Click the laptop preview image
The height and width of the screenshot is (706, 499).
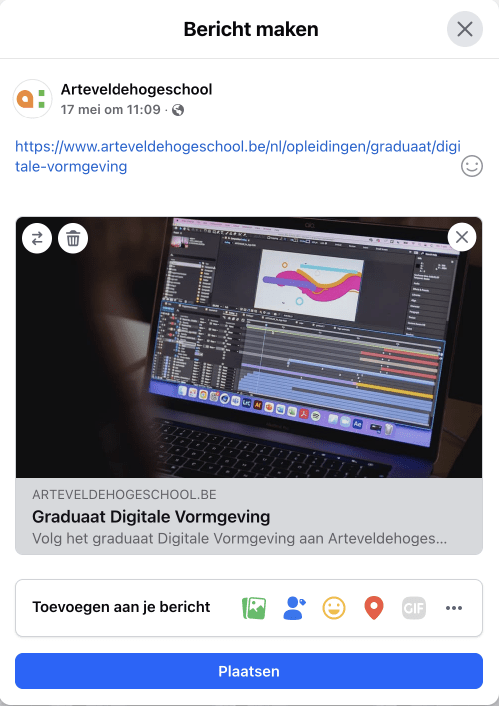tap(249, 347)
